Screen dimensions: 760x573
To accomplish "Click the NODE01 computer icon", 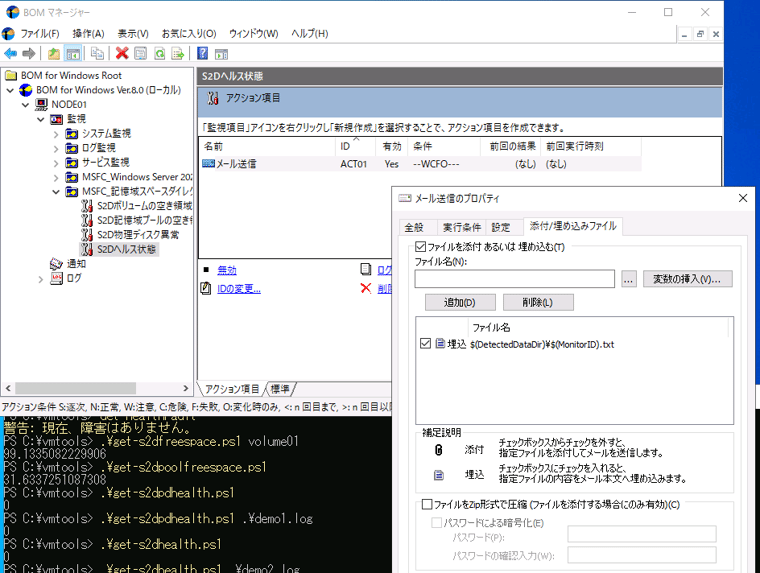I will [42, 104].
